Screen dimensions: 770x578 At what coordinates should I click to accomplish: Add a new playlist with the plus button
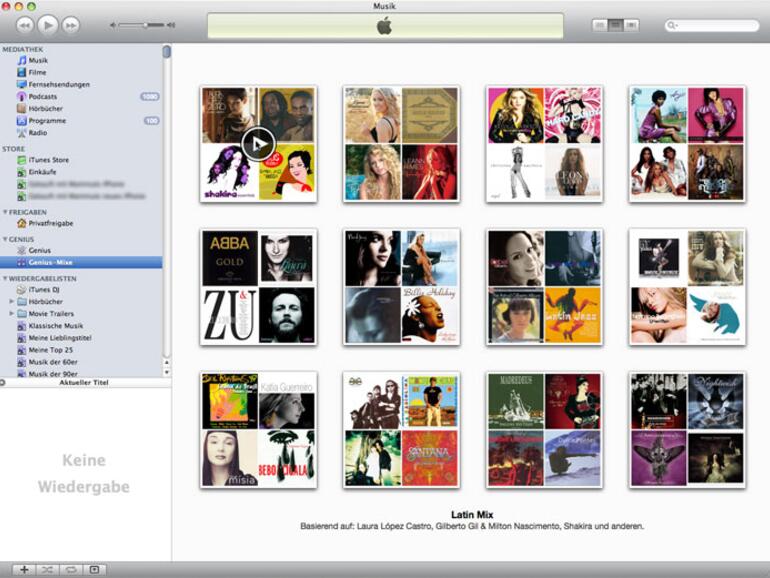coord(24,570)
